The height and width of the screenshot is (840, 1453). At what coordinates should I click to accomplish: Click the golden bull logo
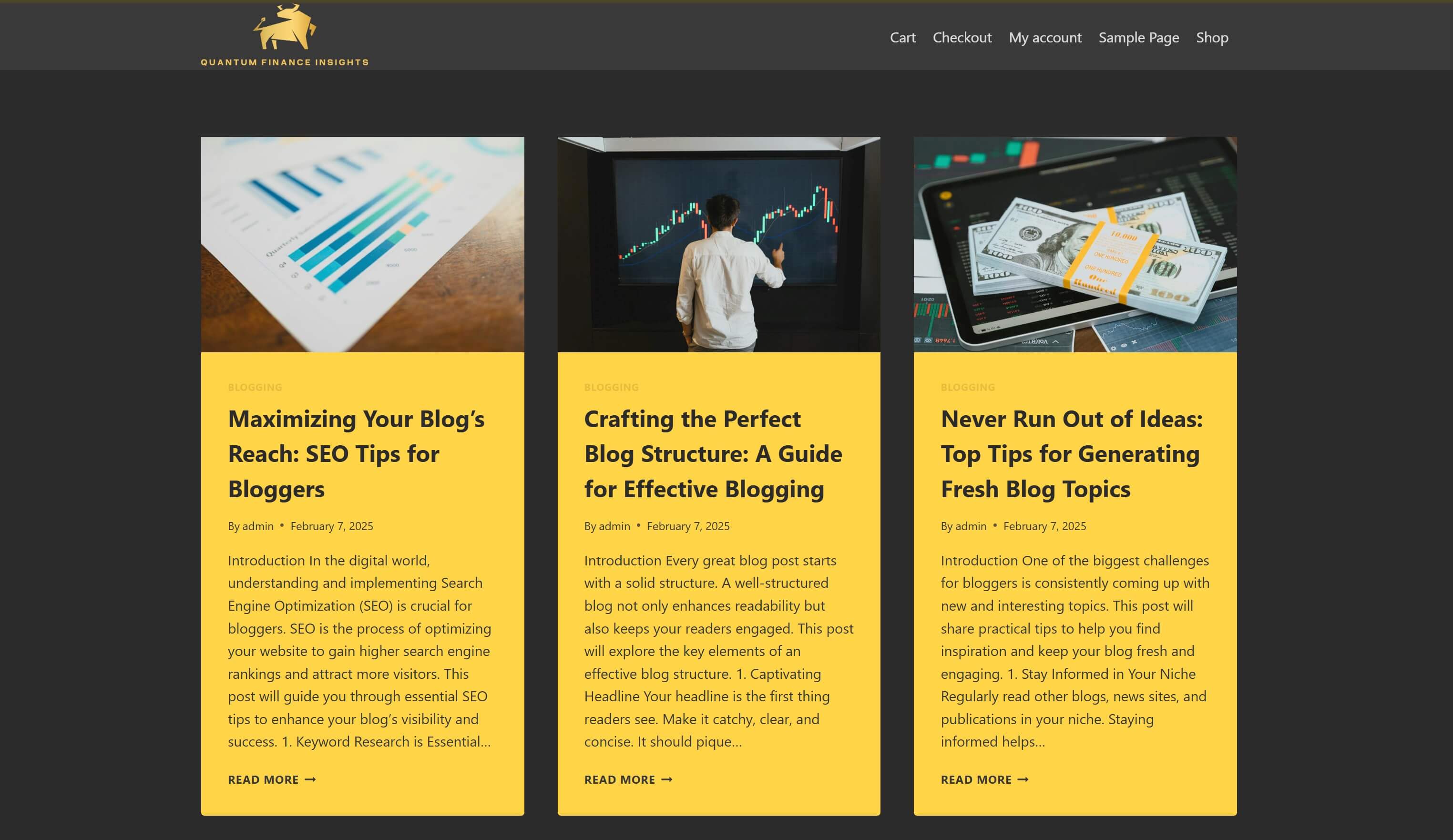(x=284, y=35)
